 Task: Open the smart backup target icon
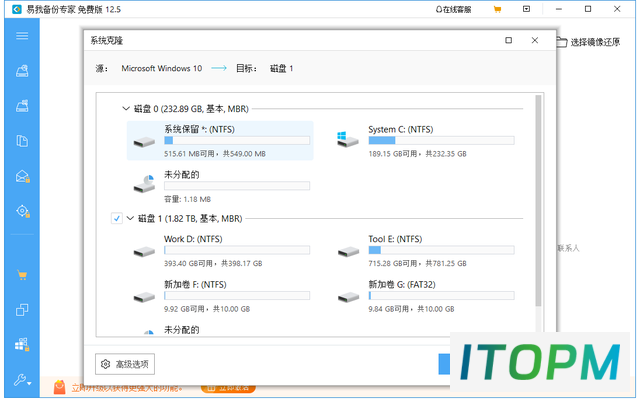pos(22,211)
